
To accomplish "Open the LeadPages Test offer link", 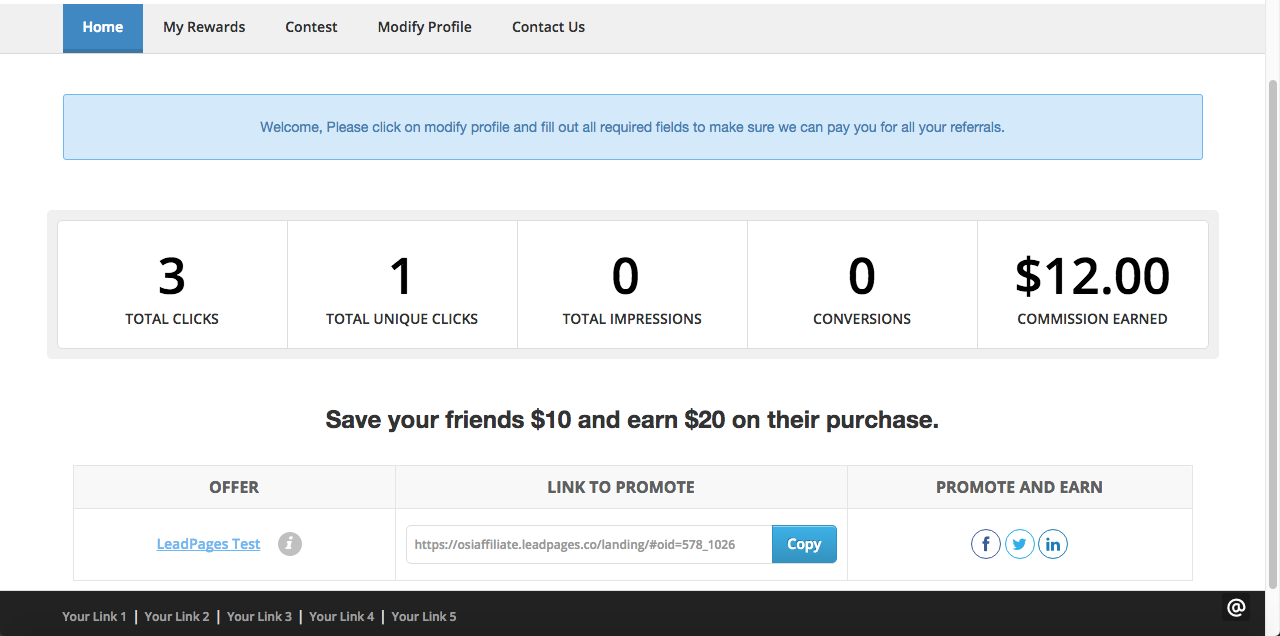I will coord(208,544).
